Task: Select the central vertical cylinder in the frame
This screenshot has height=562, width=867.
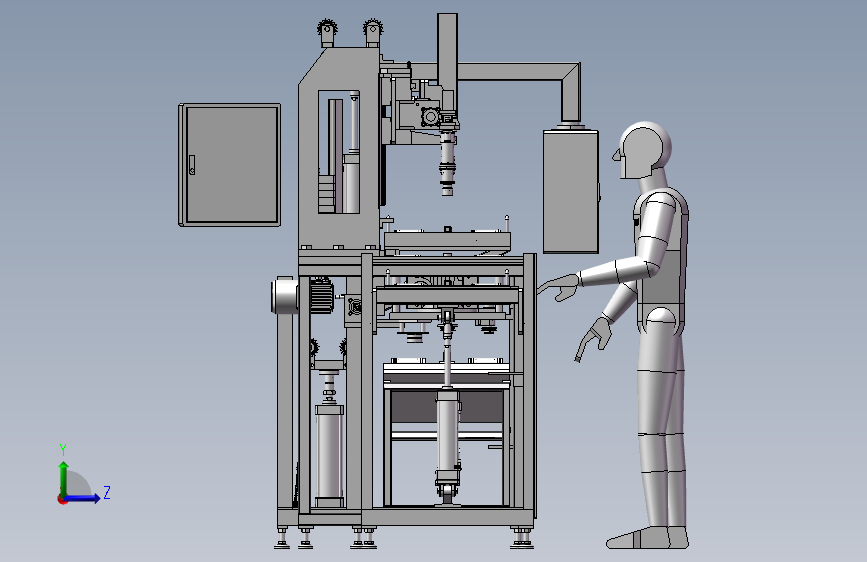Action: (448, 437)
